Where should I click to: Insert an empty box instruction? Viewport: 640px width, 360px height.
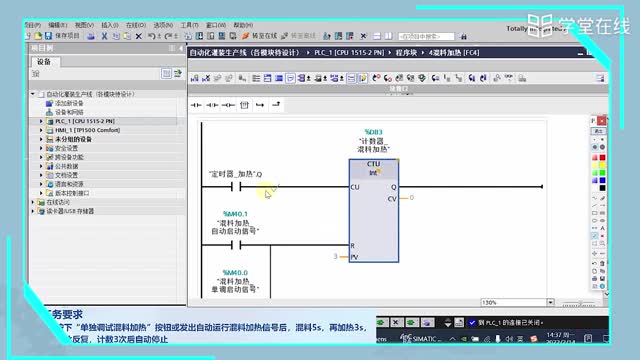(244, 105)
